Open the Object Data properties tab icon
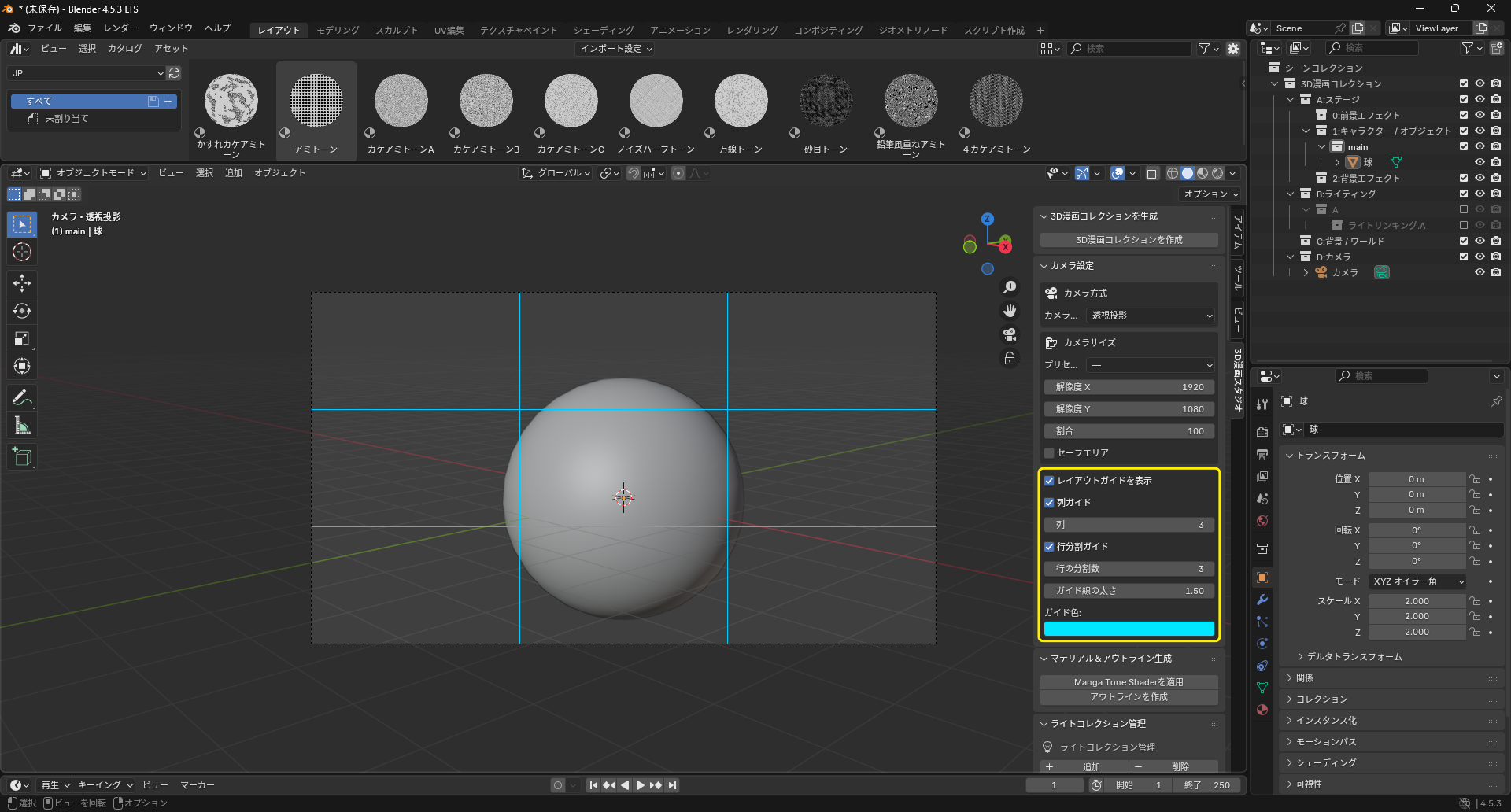The image size is (1511, 812). coord(1262,688)
